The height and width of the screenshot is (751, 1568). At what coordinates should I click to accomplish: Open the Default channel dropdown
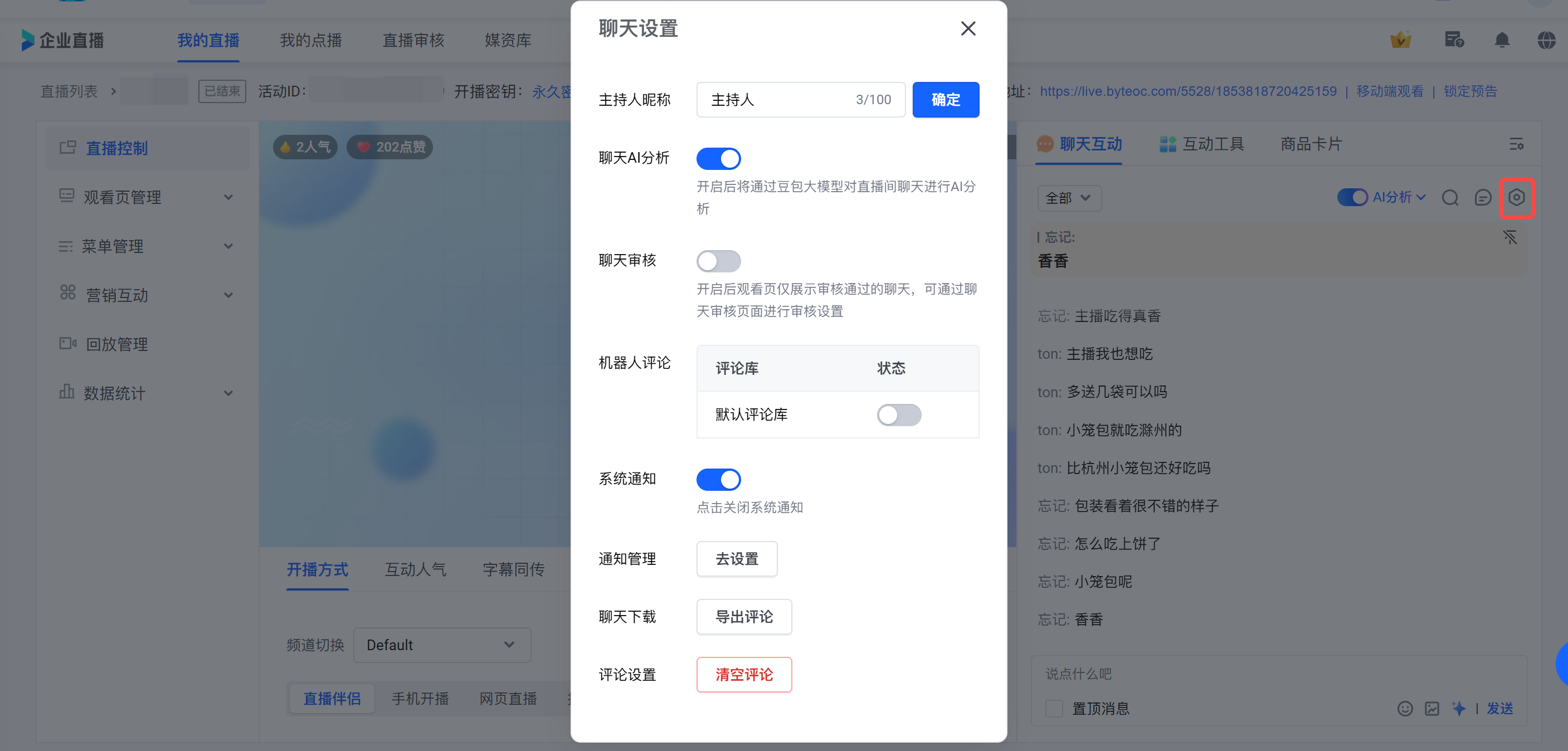(x=442, y=645)
